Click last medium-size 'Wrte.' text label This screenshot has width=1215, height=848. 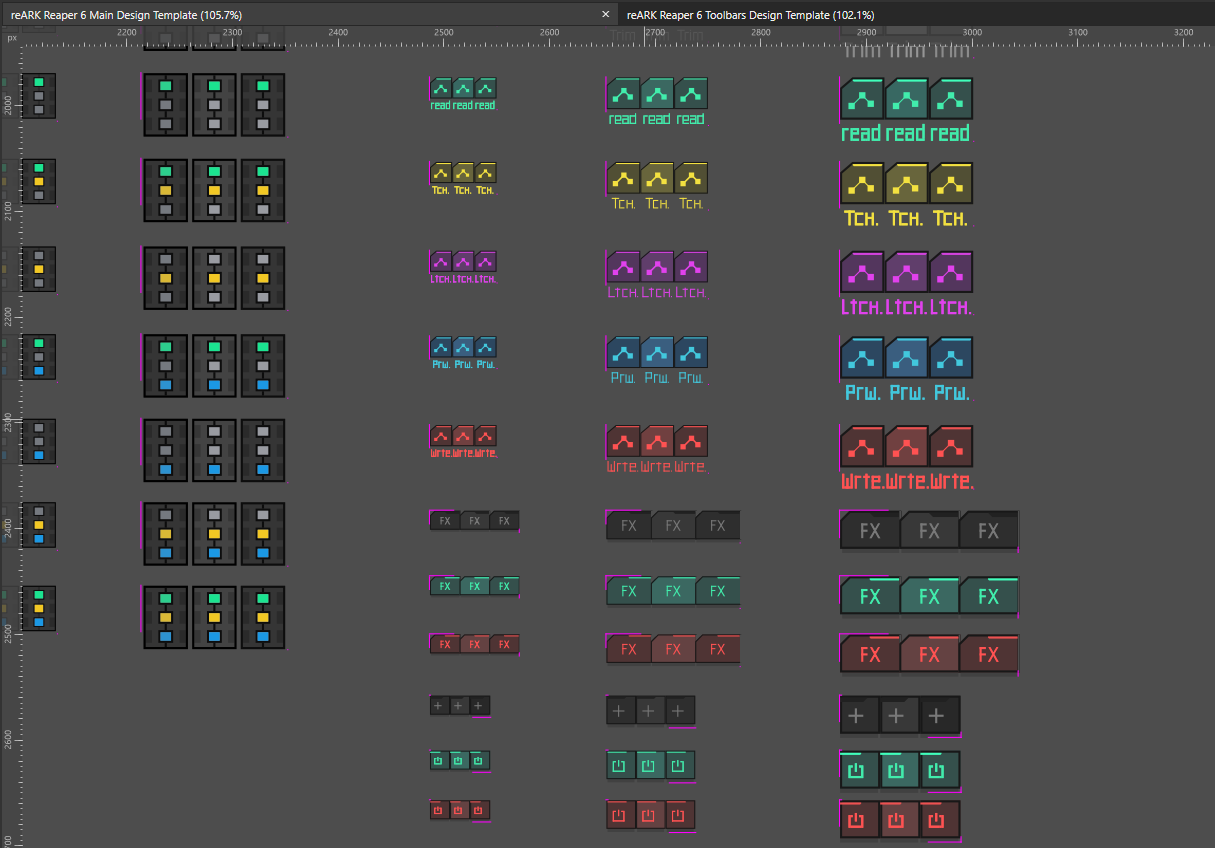click(x=690, y=467)
